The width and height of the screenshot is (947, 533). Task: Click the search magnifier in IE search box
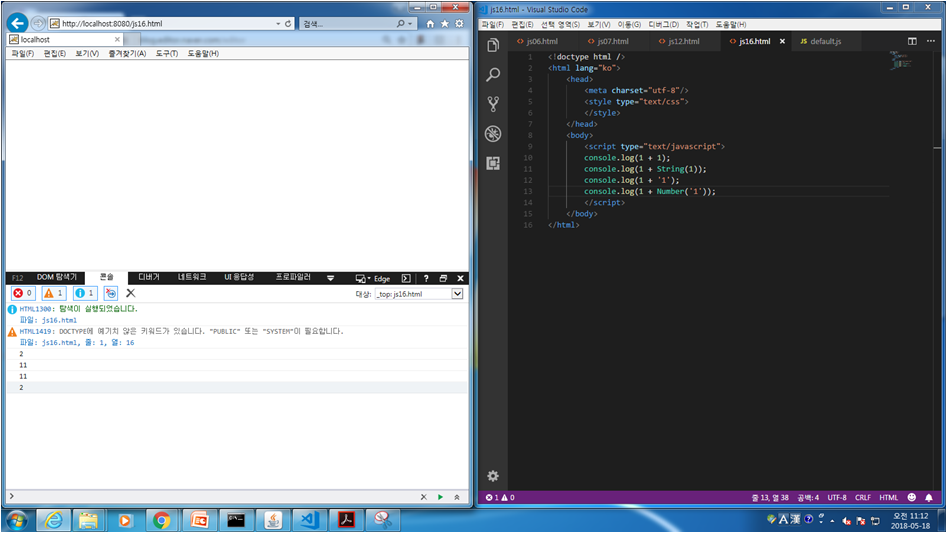click(x=400, y=24)
